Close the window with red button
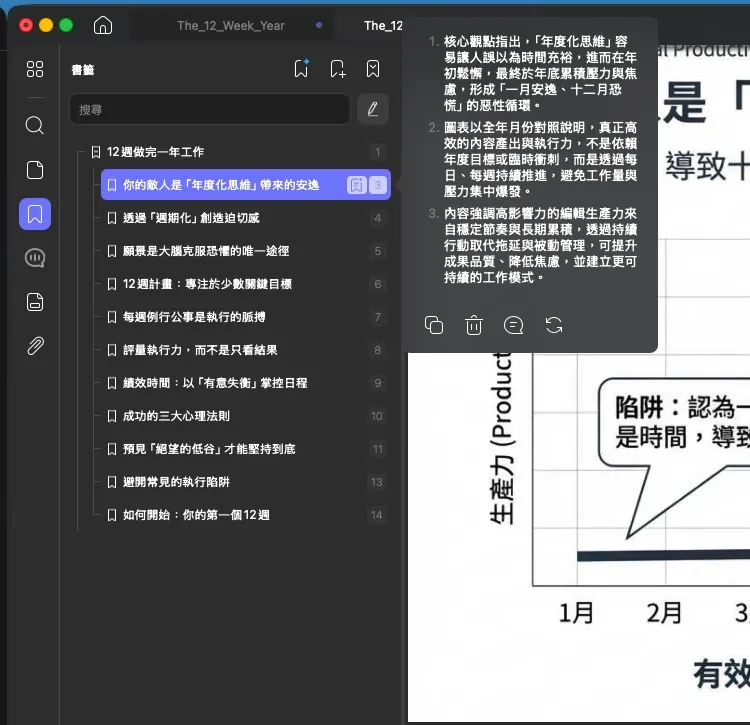The image size is (750, 725). pos(26,25)
